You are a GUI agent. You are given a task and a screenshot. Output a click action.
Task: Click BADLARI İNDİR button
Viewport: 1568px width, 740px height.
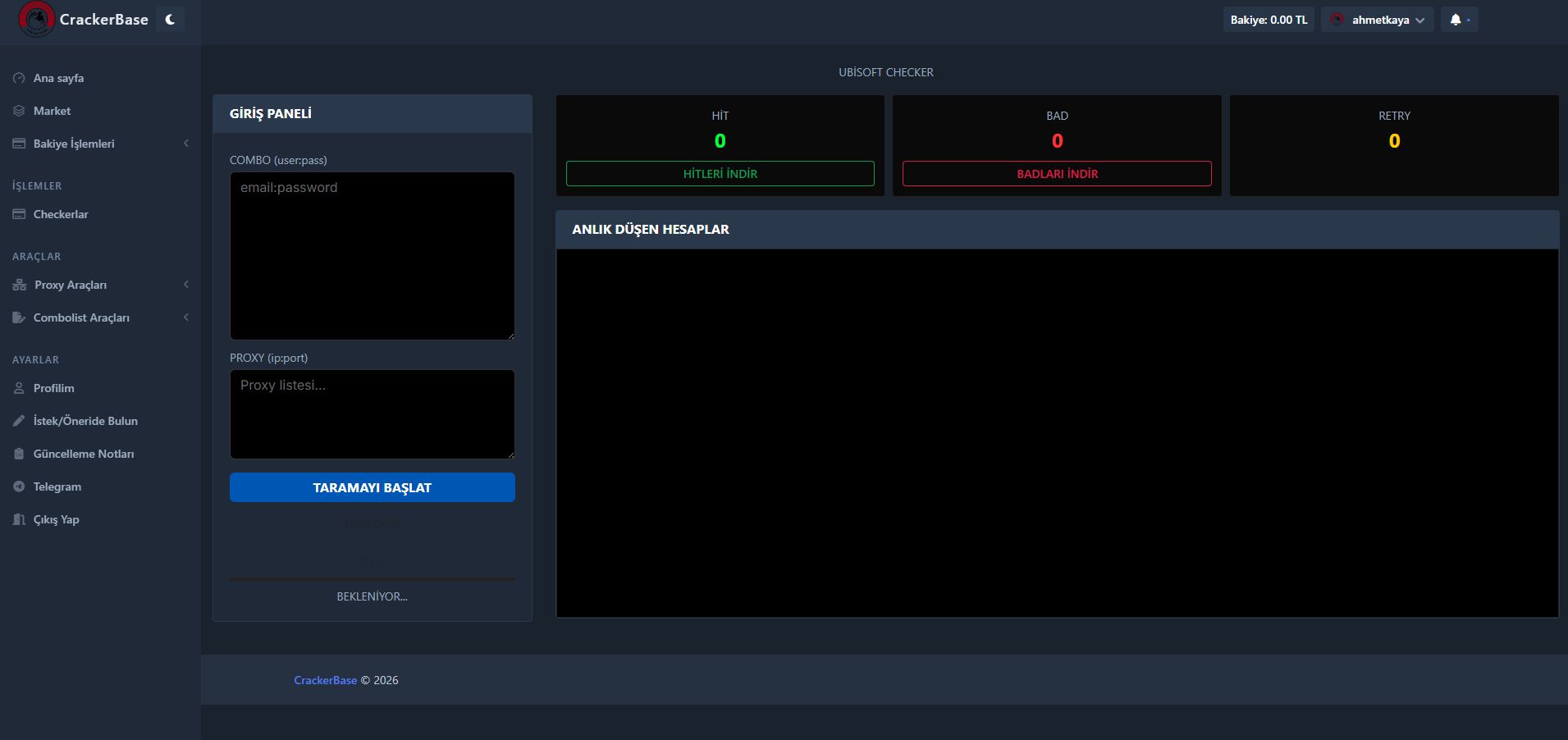pos(1057,174)
